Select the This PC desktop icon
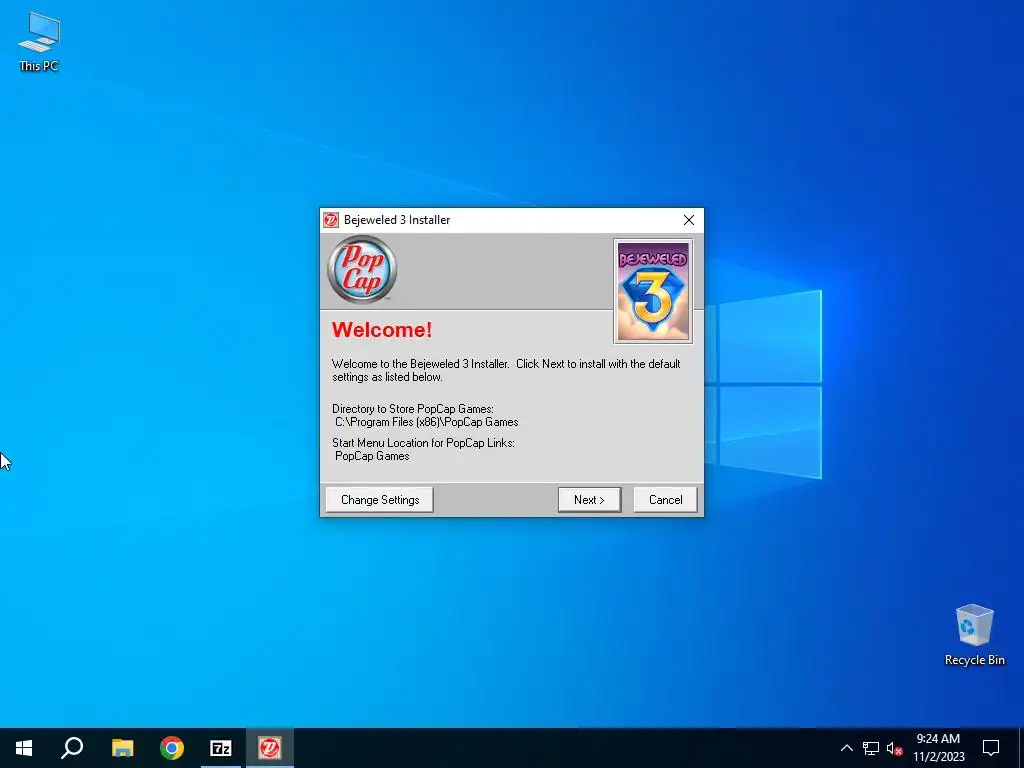The height and width of the screenshot is (768, 1024). (39, 41)
